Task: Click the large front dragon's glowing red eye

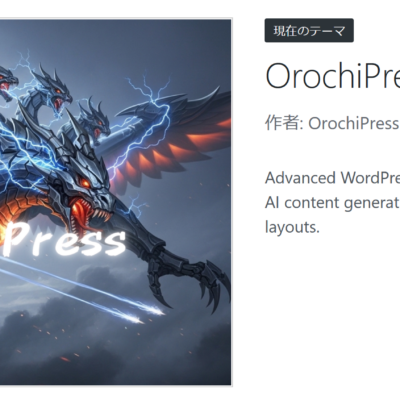Action: [x=85, y=182]
